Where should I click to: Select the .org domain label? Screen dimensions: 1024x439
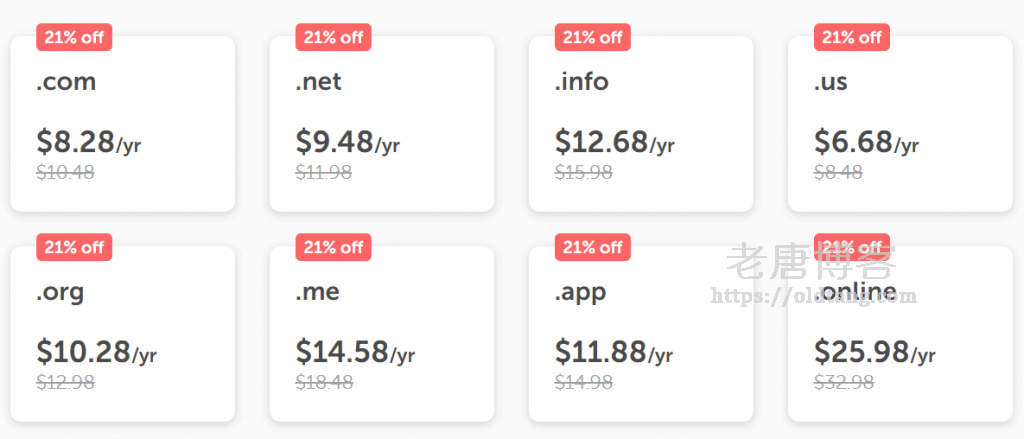60,292
